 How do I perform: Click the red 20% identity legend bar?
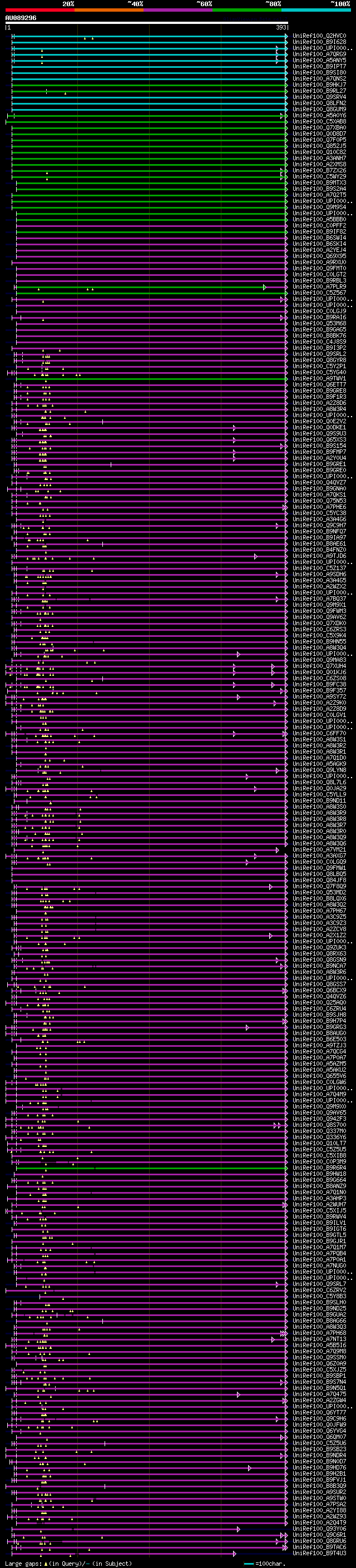pos(39,11)
